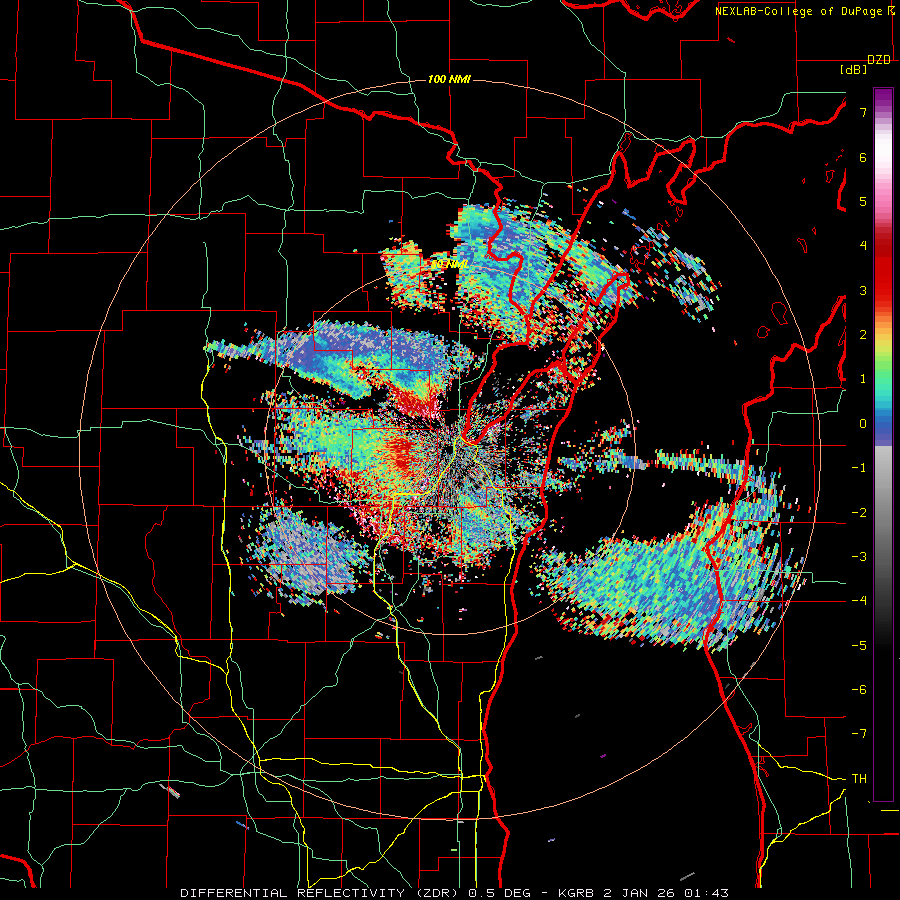Click the 6 value on color scale
The width and height of the screenshot is (900, 900).
(863, 157)
